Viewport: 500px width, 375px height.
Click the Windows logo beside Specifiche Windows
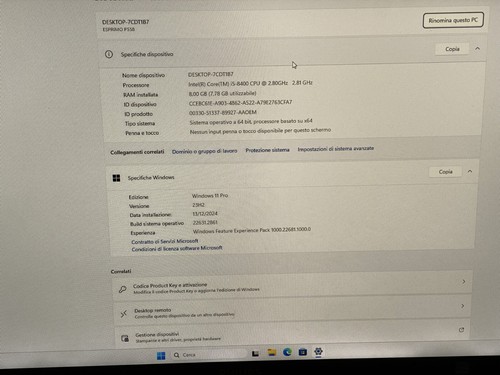point(116,178)
